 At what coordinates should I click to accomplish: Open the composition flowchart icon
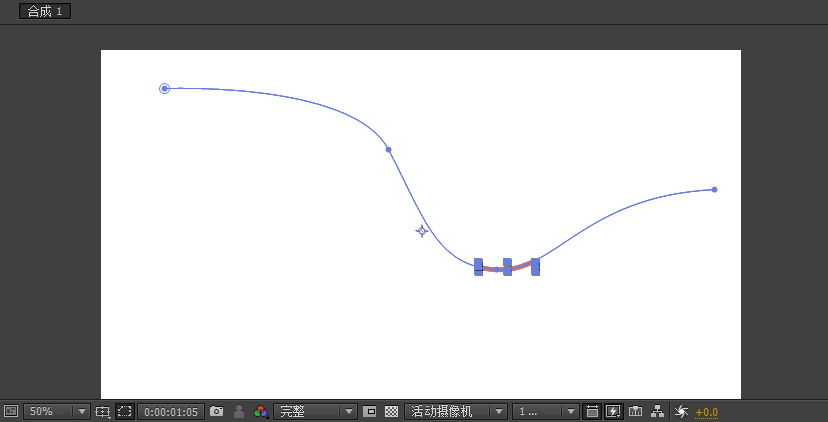pyautogui.click(x=657, y=411)
